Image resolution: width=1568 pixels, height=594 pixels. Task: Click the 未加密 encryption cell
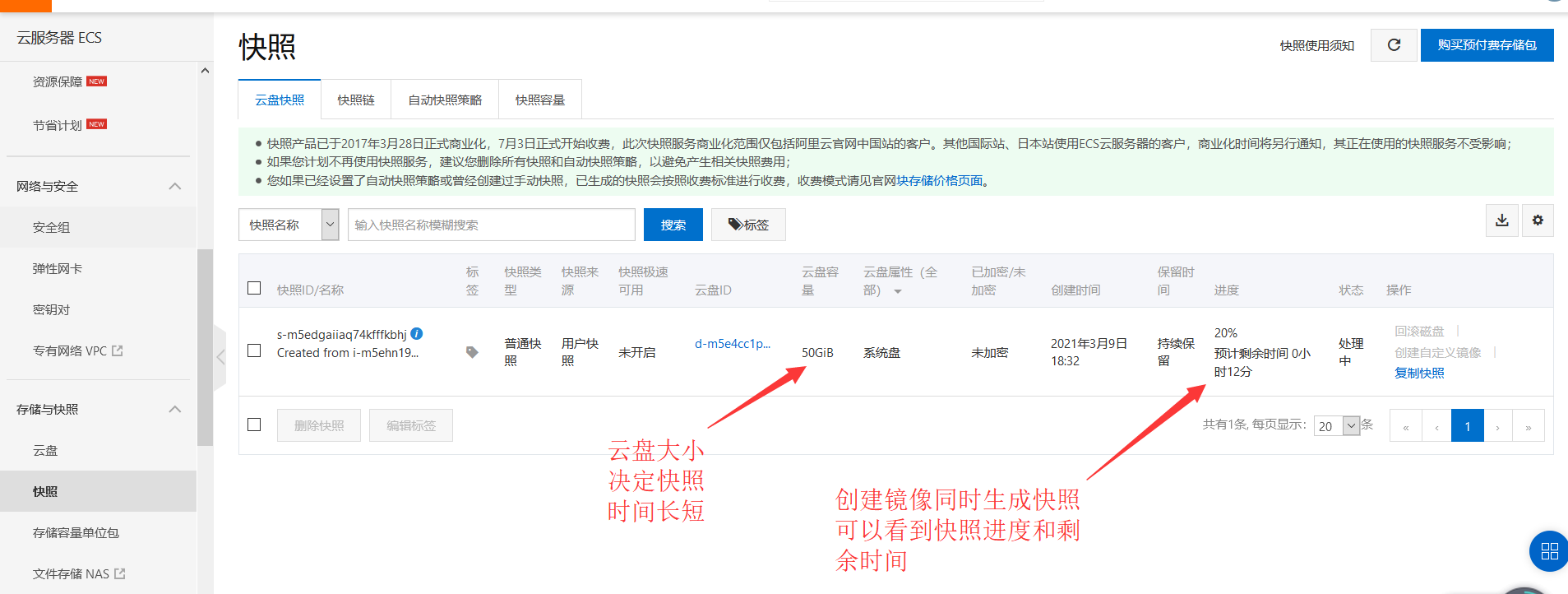(x=989, y=352)
